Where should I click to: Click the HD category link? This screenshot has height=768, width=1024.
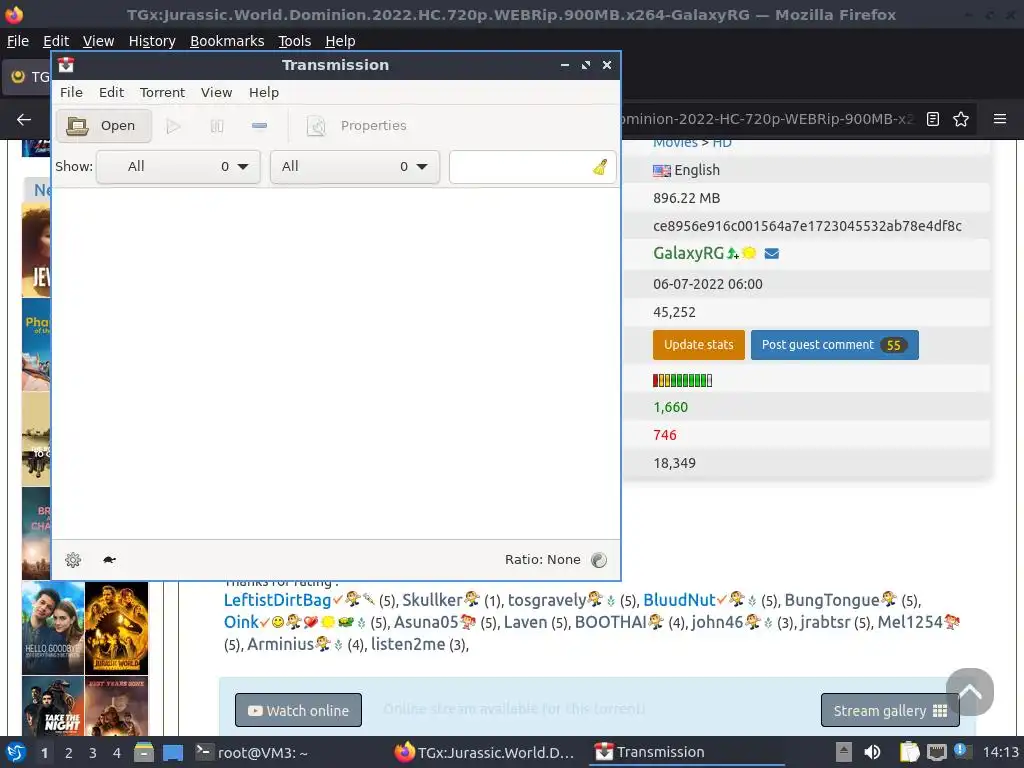click(x=722, y=142)
